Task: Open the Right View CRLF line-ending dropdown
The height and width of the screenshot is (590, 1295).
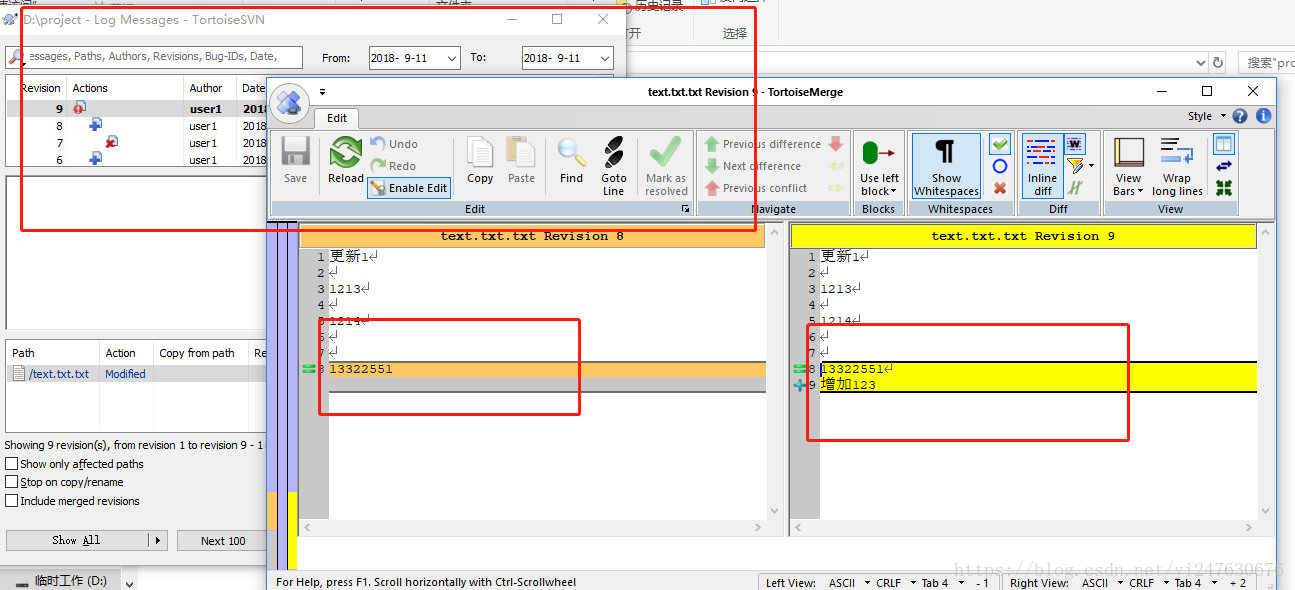Action: point(1148,582)
